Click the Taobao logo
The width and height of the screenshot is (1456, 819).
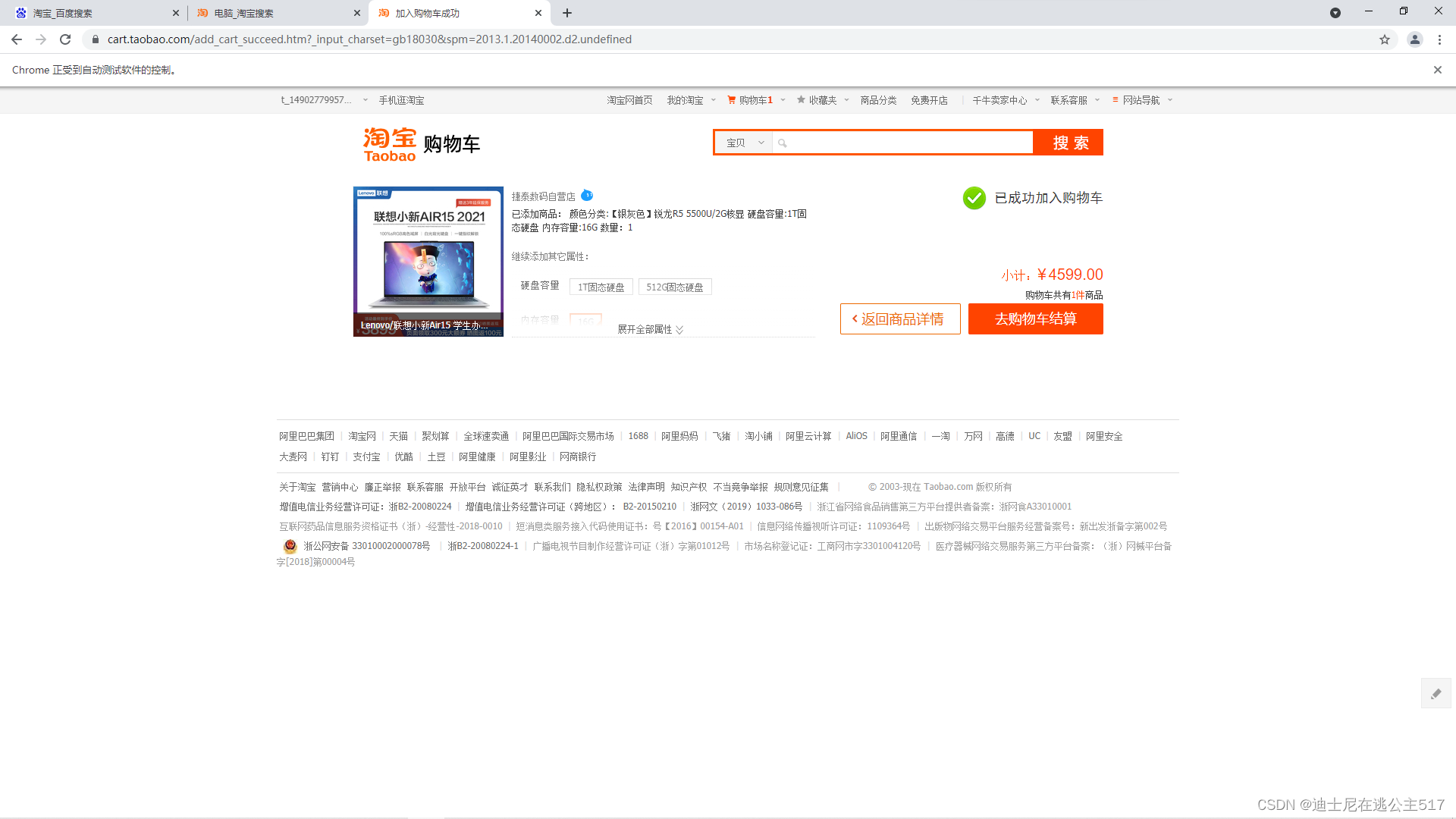[x=390, y=144]
